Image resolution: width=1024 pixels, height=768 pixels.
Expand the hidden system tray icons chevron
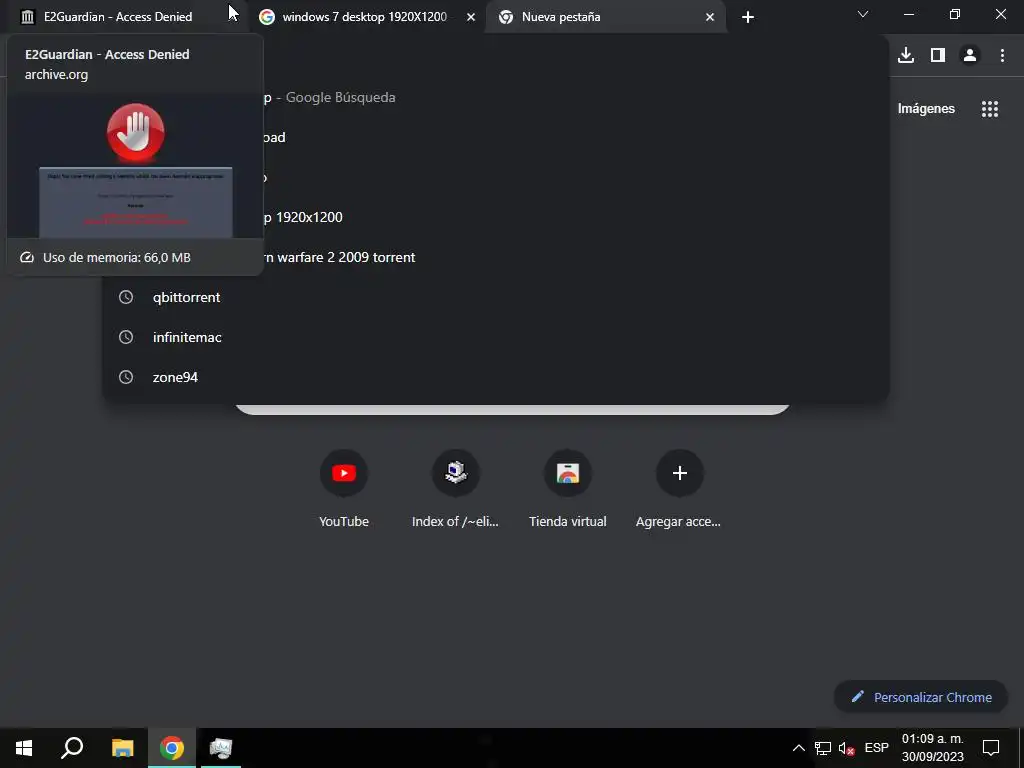[799, 748]
